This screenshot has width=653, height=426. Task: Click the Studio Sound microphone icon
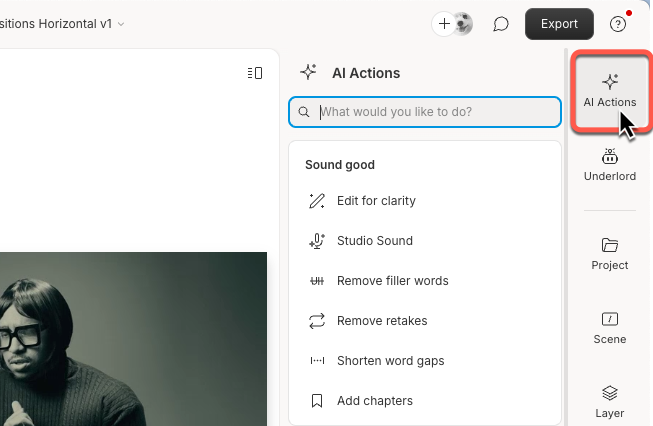click(317, 241)
